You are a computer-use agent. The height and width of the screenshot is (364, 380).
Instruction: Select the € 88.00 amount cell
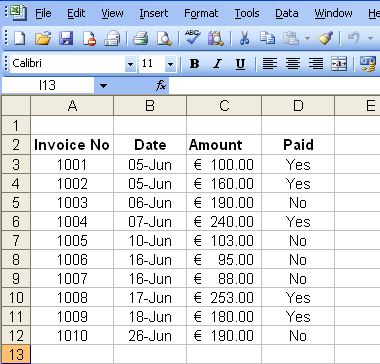click(224, 279)
